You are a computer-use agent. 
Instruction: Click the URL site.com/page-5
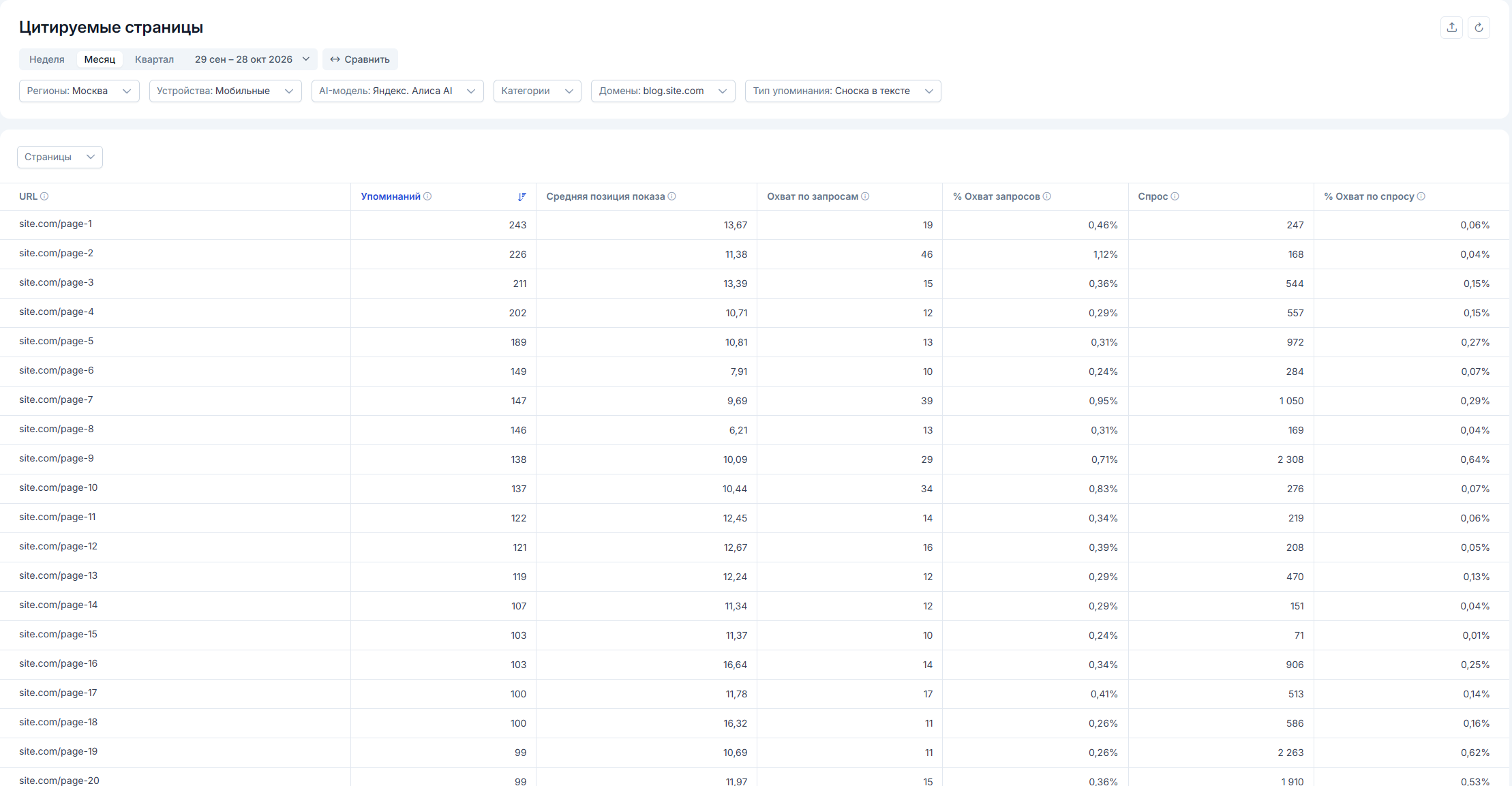pos(56,341)
